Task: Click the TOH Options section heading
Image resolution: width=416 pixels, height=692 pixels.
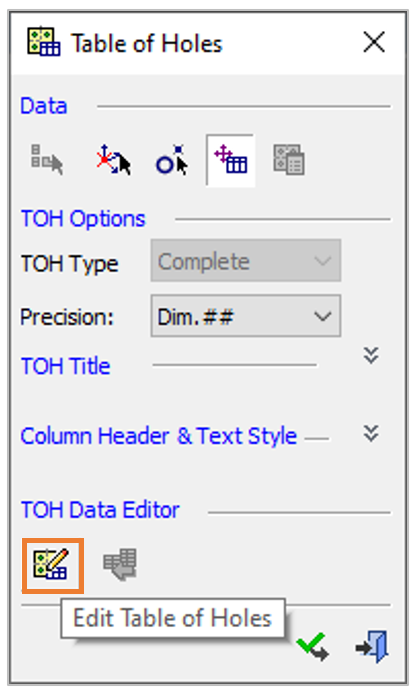Action: click(83, 218)
